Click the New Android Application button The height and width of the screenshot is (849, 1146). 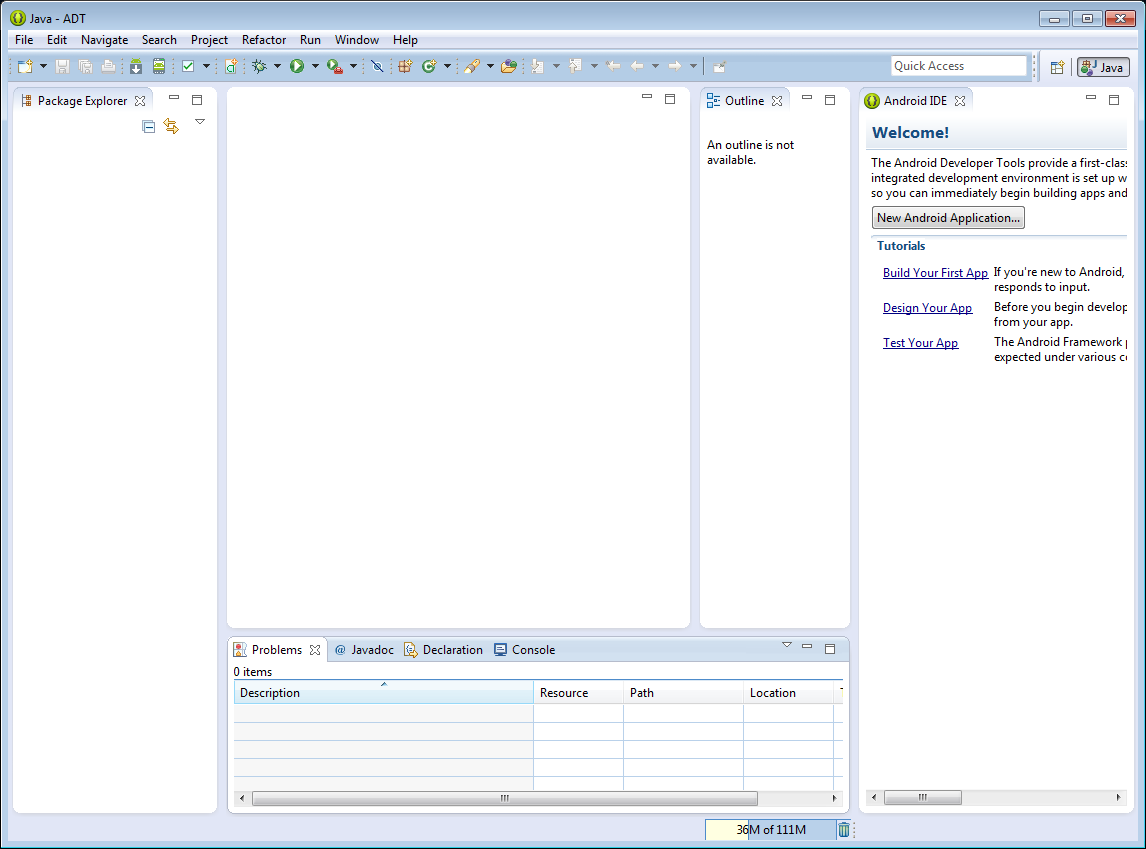click(x=948, y=218)
